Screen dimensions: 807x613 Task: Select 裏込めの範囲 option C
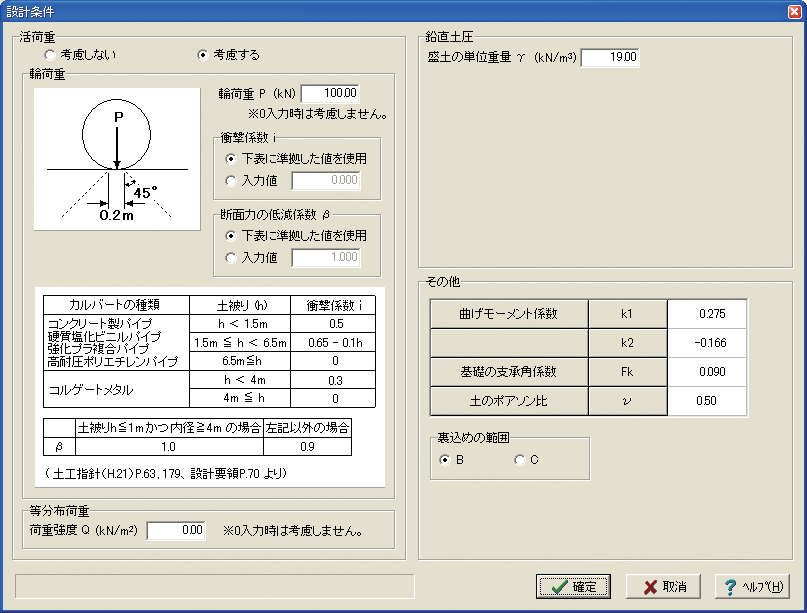point(527,460)
